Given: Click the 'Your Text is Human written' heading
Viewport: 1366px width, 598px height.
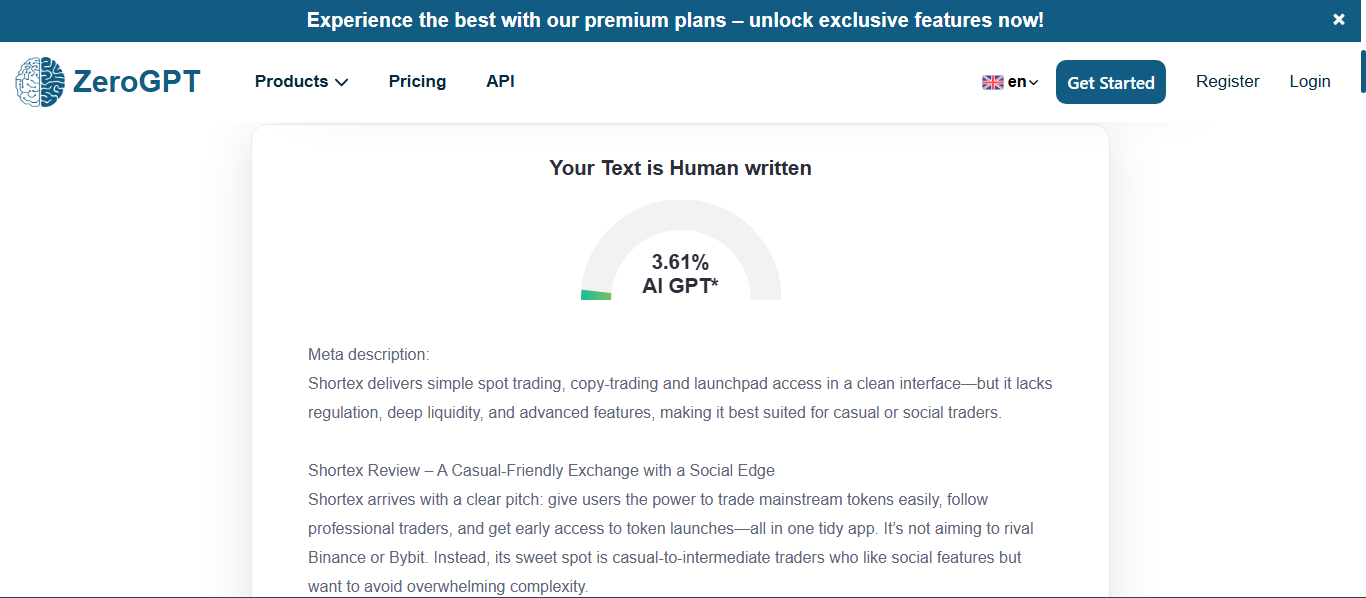Looking at the screenshot, I should [680, 168].
